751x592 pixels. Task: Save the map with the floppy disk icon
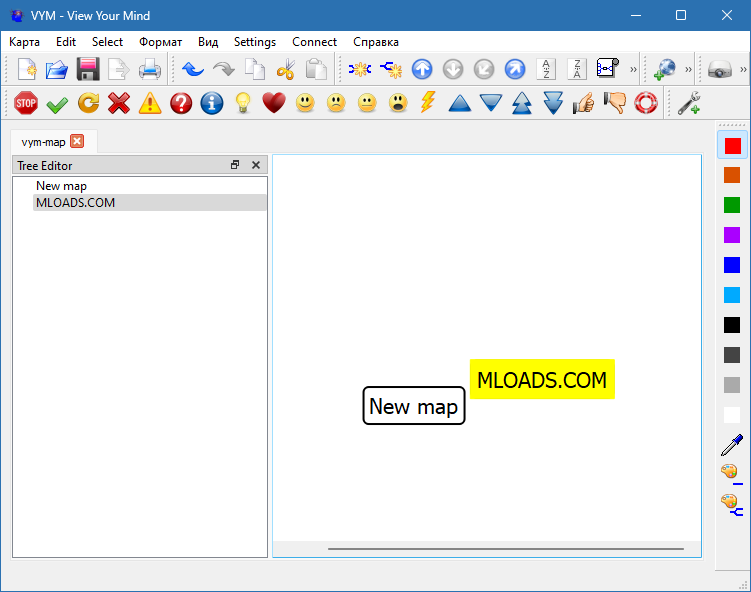click(x=88, y=69)
